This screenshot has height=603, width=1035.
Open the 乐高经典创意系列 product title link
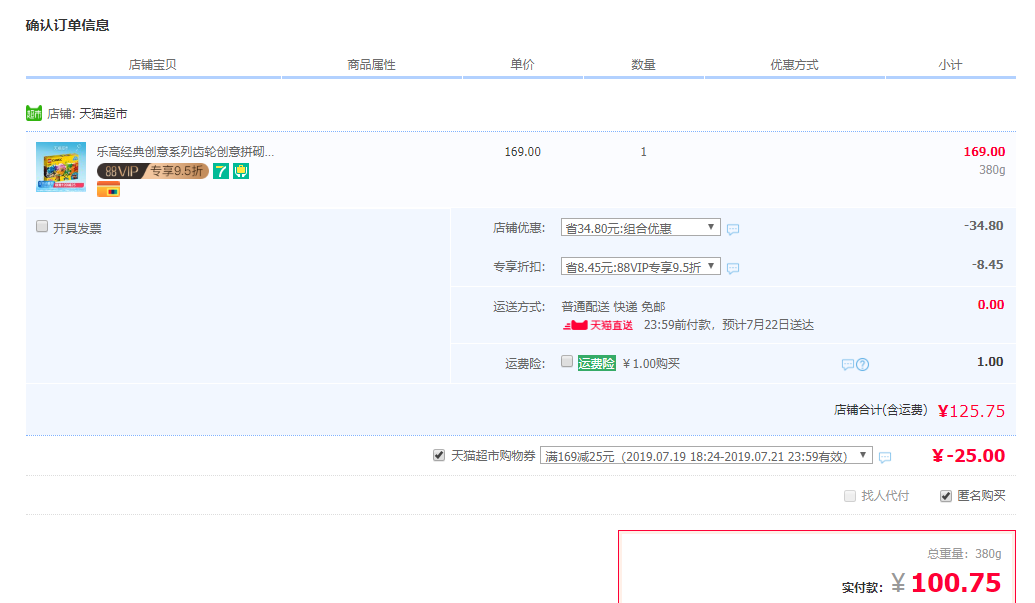click(185, 152)
